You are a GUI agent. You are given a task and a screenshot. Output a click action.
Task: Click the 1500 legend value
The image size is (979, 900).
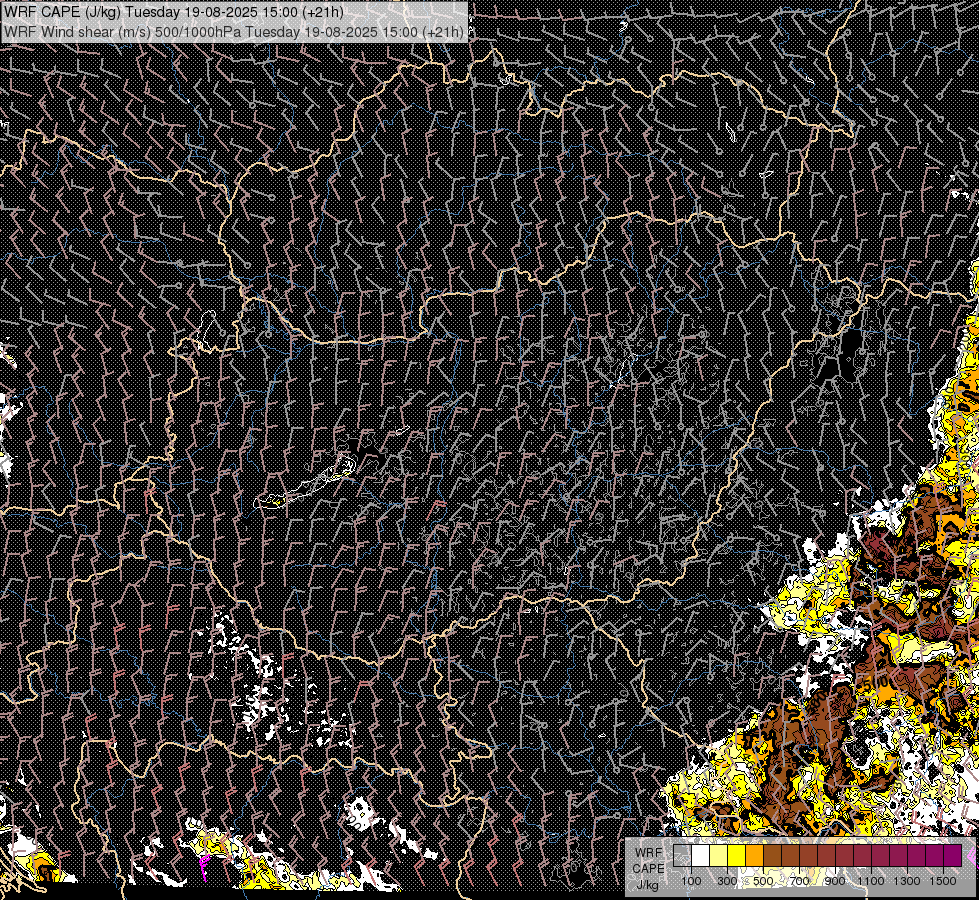point(943,881)
